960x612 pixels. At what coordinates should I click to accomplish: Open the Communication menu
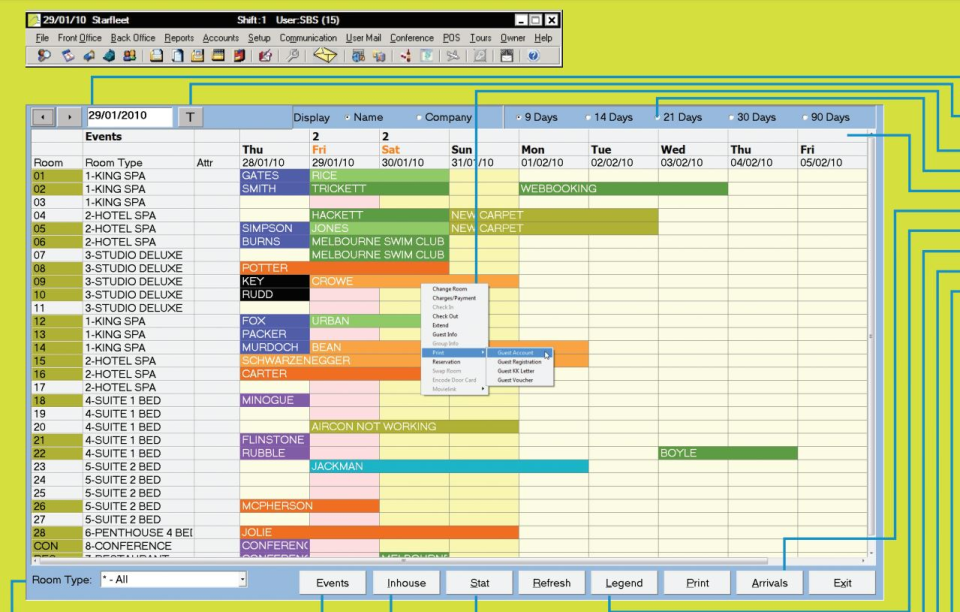(x=308, y=38)
